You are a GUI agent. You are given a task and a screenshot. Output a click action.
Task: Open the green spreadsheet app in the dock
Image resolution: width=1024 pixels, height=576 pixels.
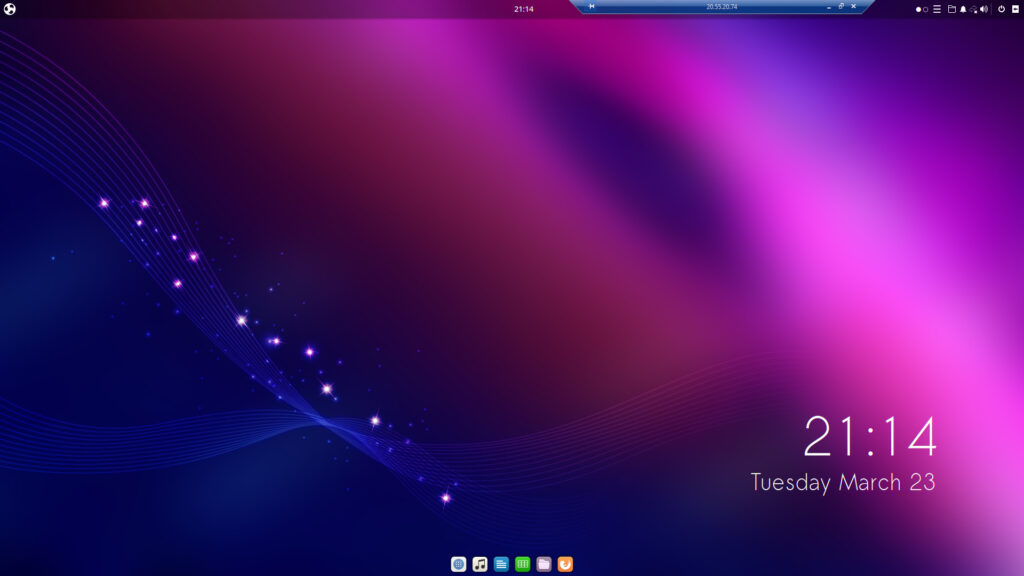[522, 563]
